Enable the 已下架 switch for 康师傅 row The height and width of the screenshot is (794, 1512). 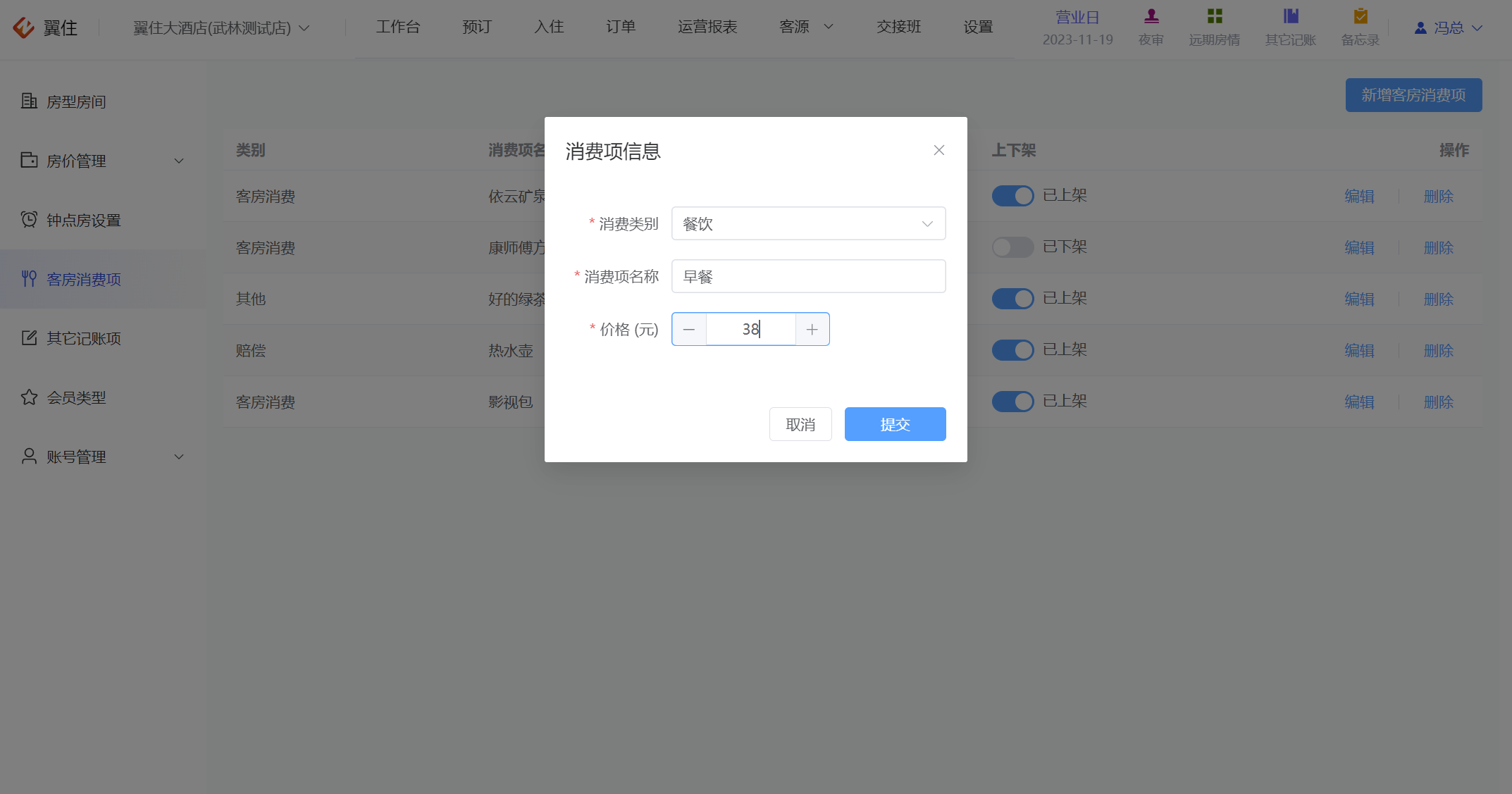point(1012,247)
